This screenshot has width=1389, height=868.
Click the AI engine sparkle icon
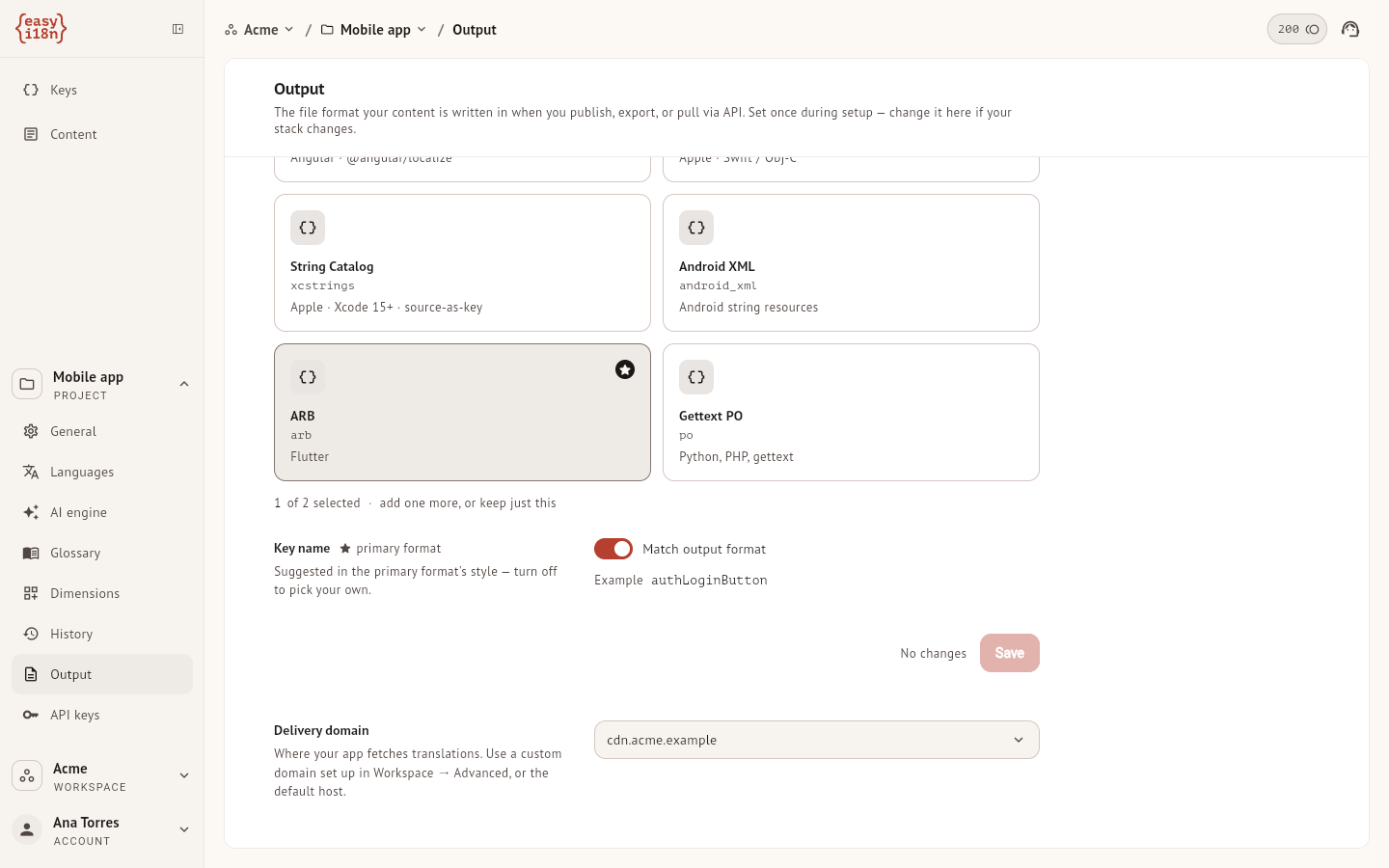point(31,512)
